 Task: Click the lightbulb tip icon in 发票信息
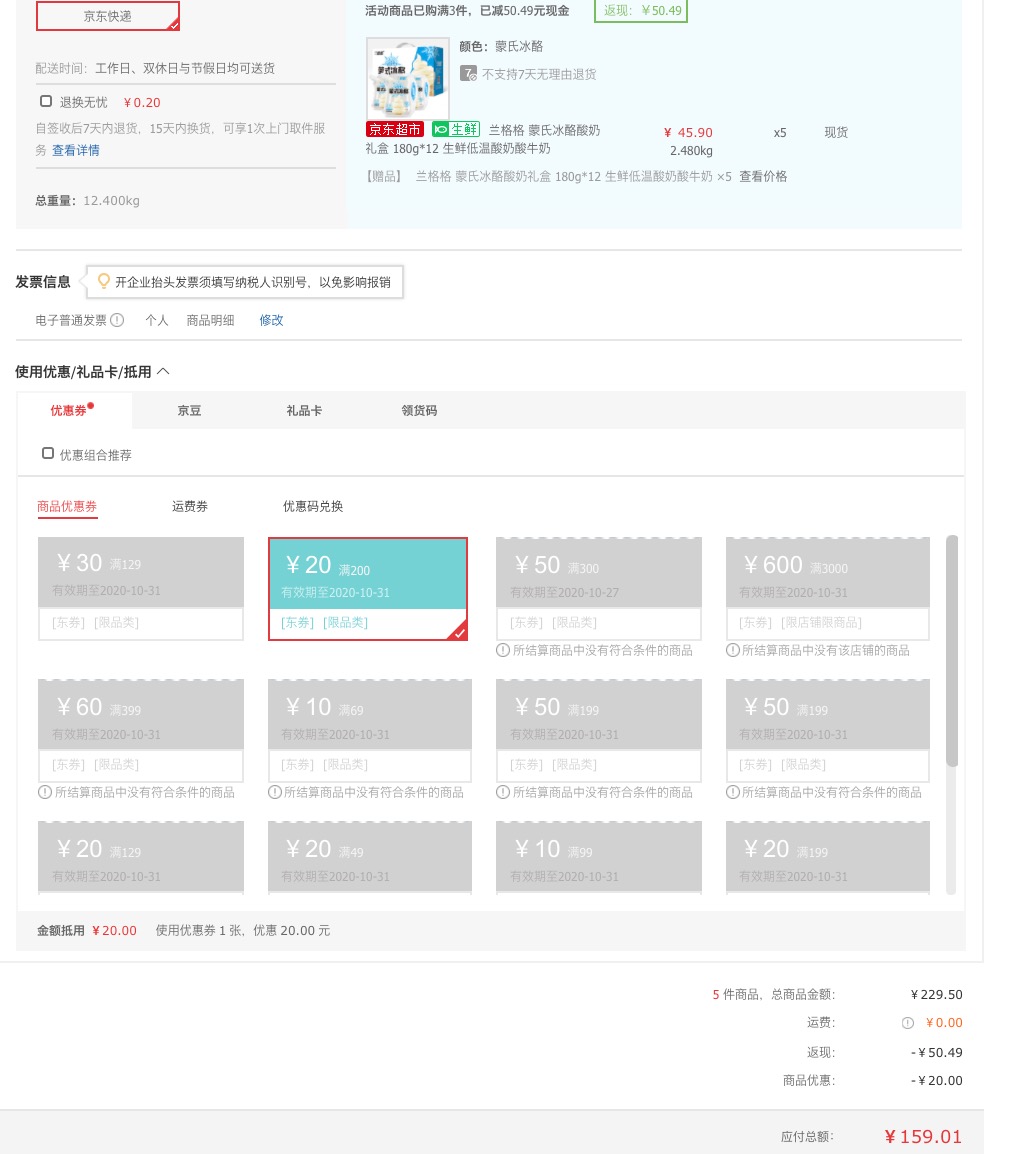pos(104,281)
